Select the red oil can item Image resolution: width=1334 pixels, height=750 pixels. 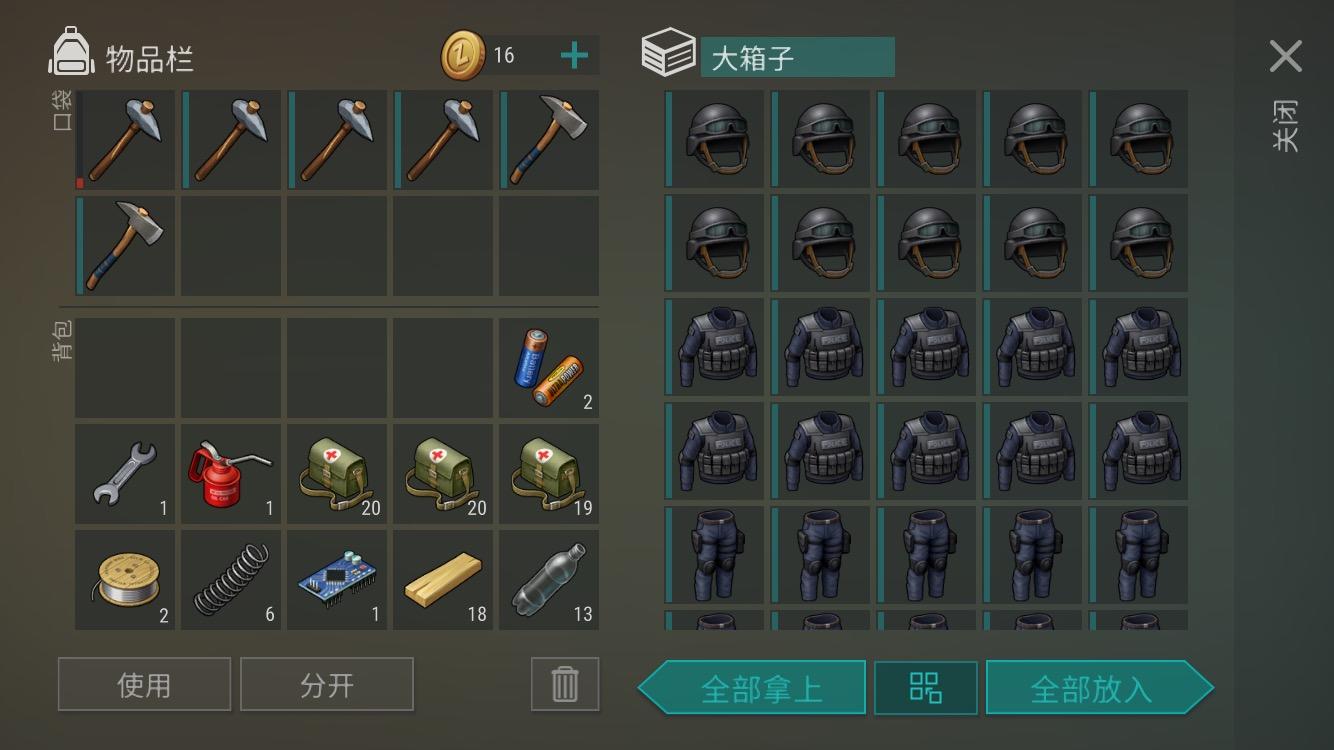point(231,474)
